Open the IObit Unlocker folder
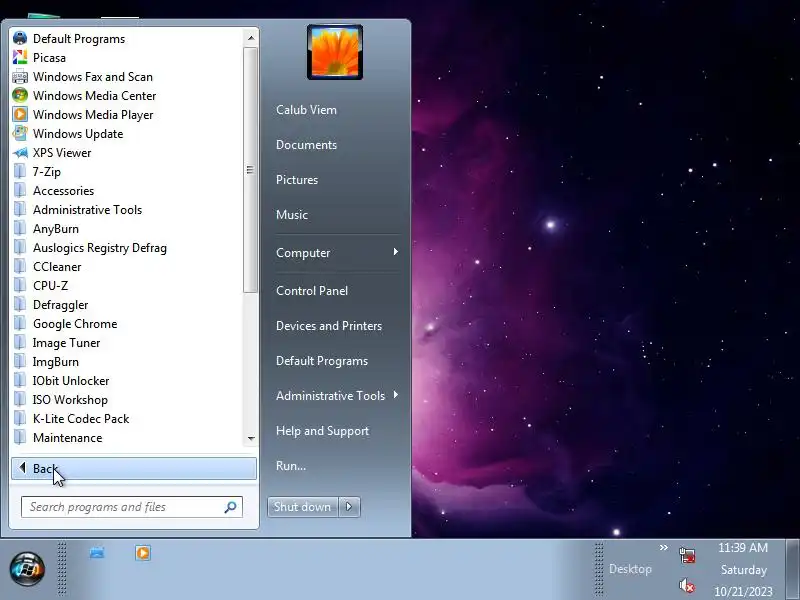This screenshot has width=800, height=600. click(71, 381)
